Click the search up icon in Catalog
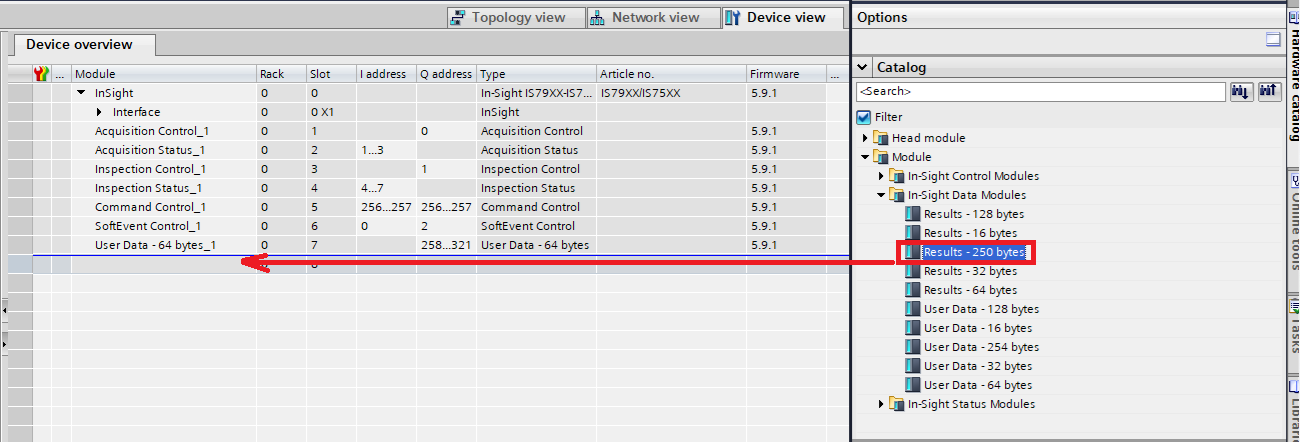This screenshot has height=442, width=1300. click(x=1269, y=91)
